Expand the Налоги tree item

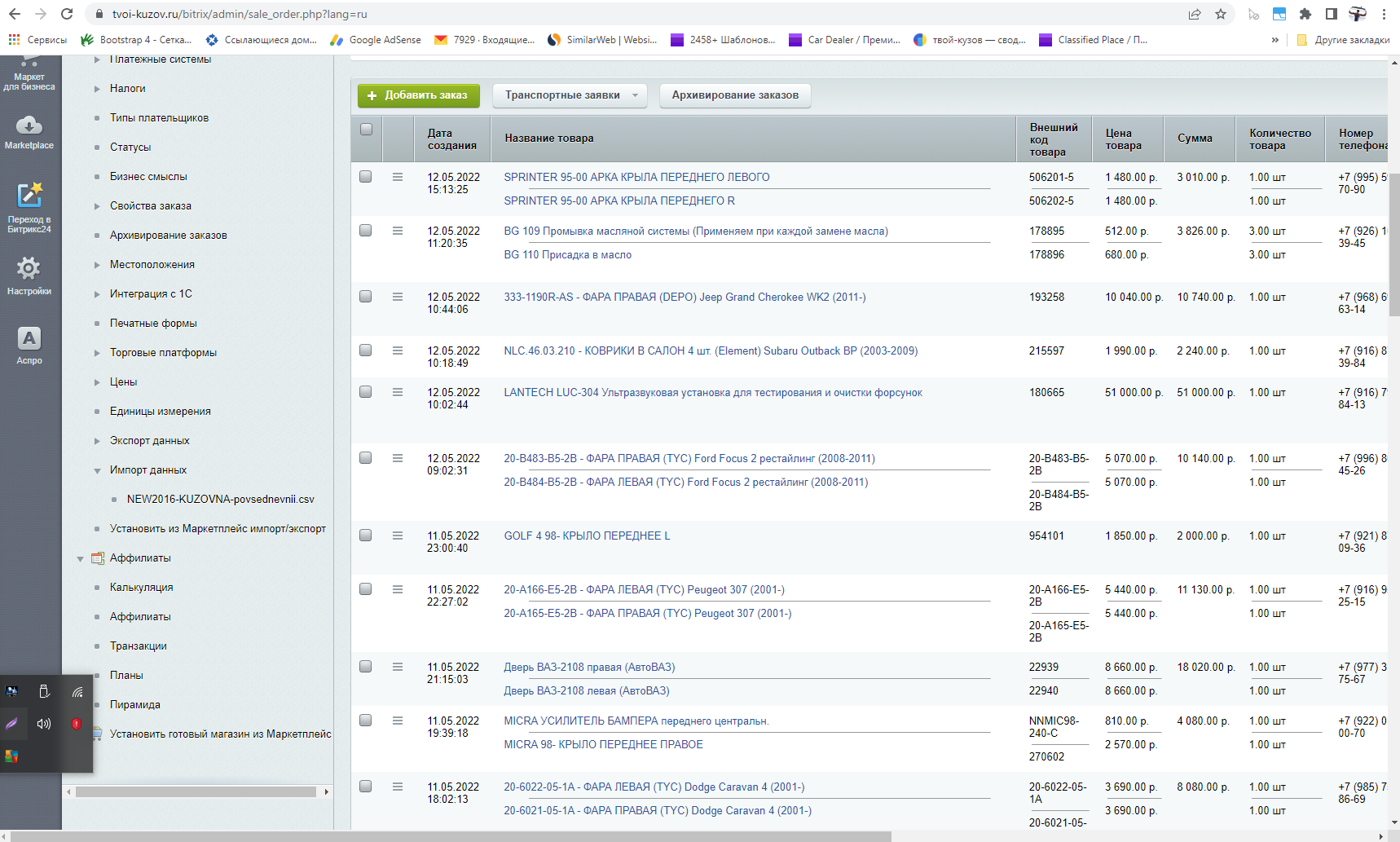pyautogui.click(x=97, y=89)
